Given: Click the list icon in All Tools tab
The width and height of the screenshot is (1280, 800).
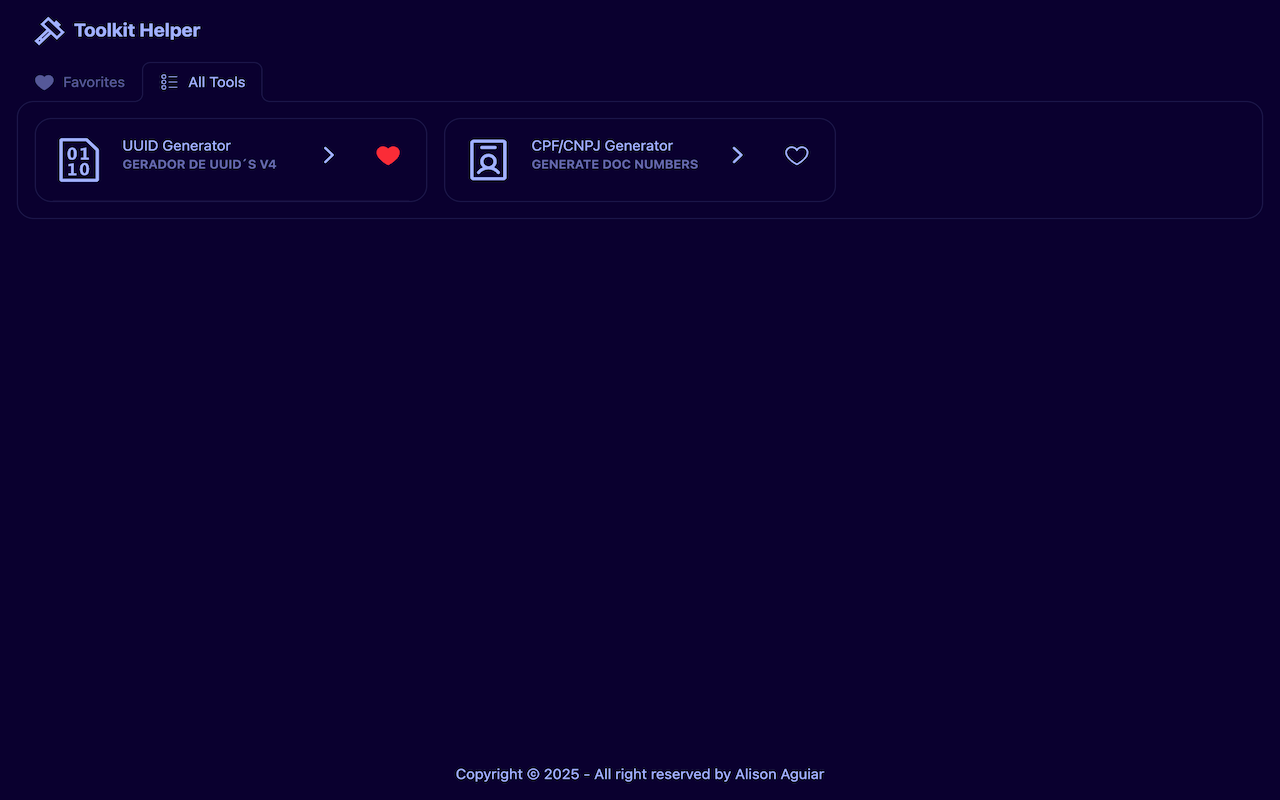Looking at the screenshot, I should pos(170,82).
